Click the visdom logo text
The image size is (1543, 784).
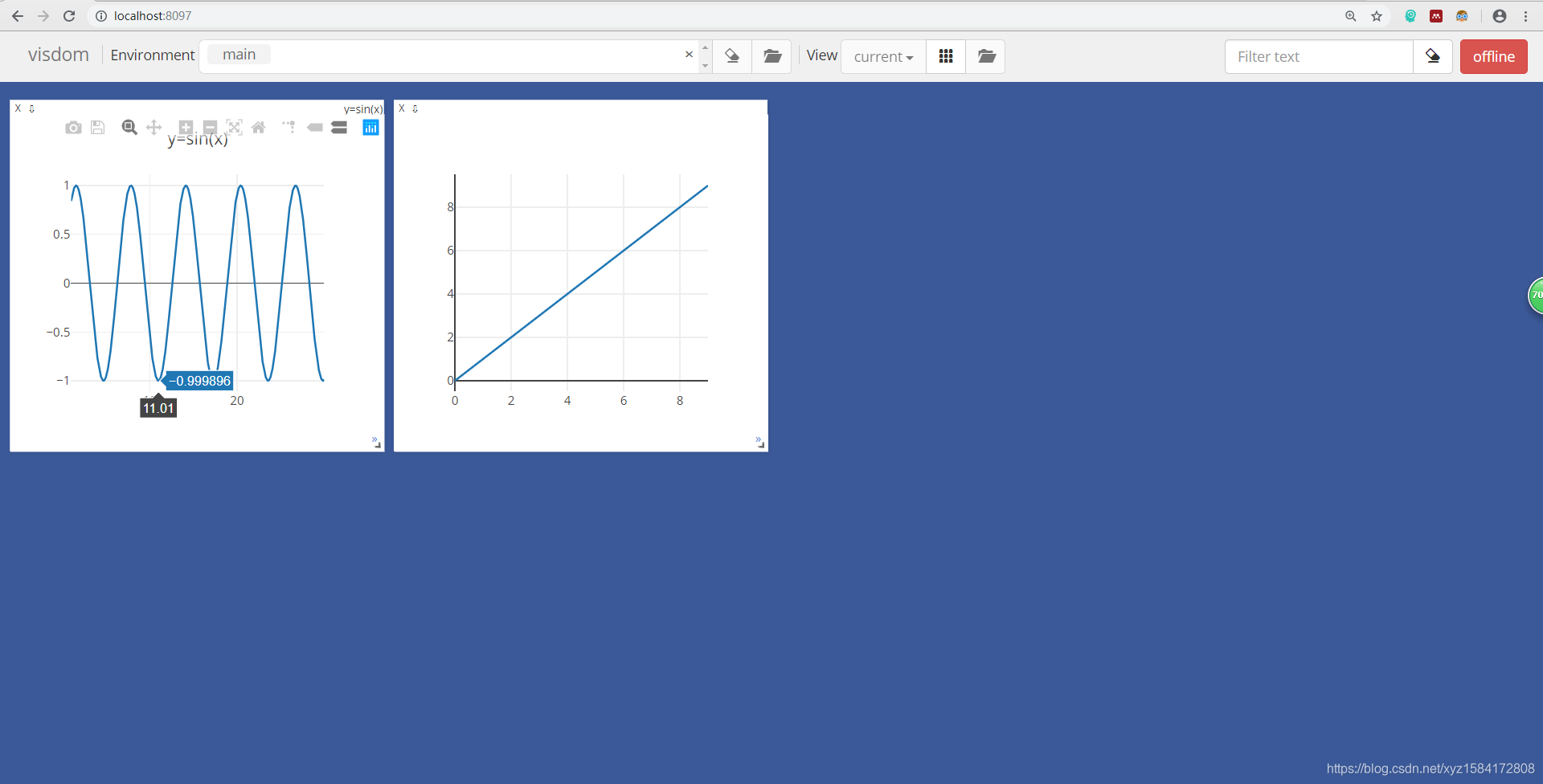(59, 55)
